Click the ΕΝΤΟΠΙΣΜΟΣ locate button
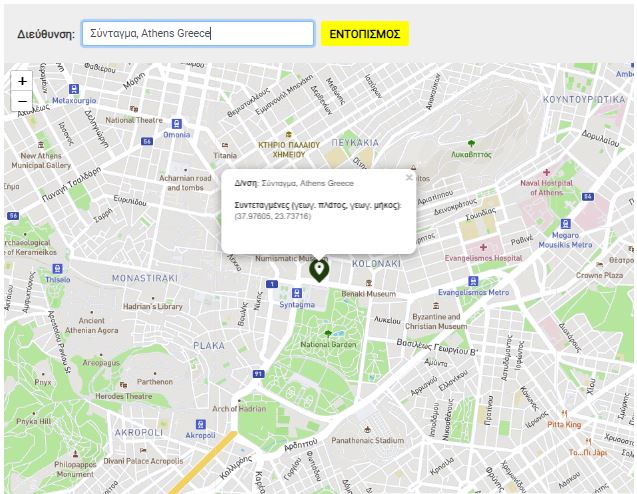This screenshot has height=494, width=637. (365, 34)
